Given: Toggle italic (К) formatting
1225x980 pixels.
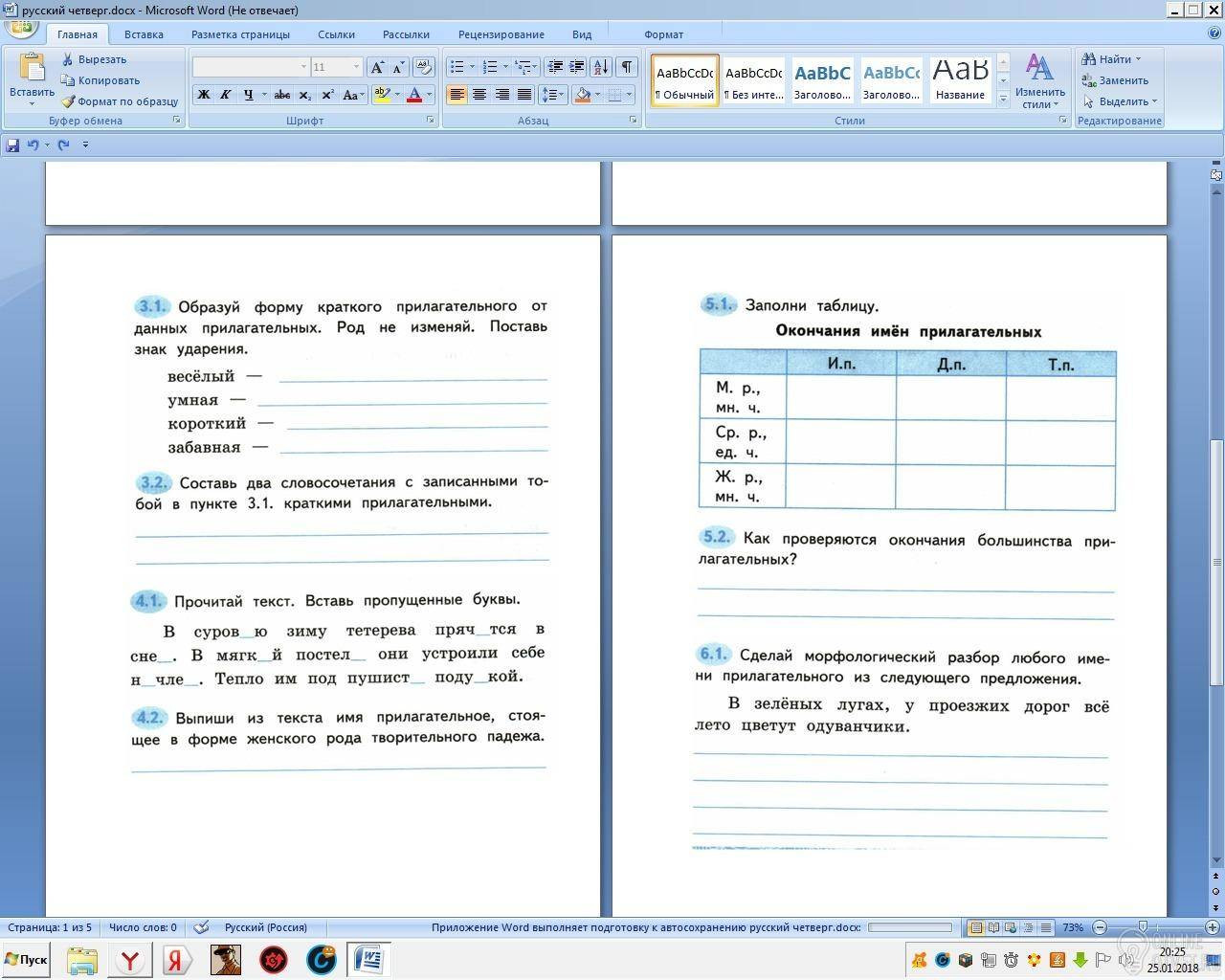Looking at the screenshot, I should (226, 95).
